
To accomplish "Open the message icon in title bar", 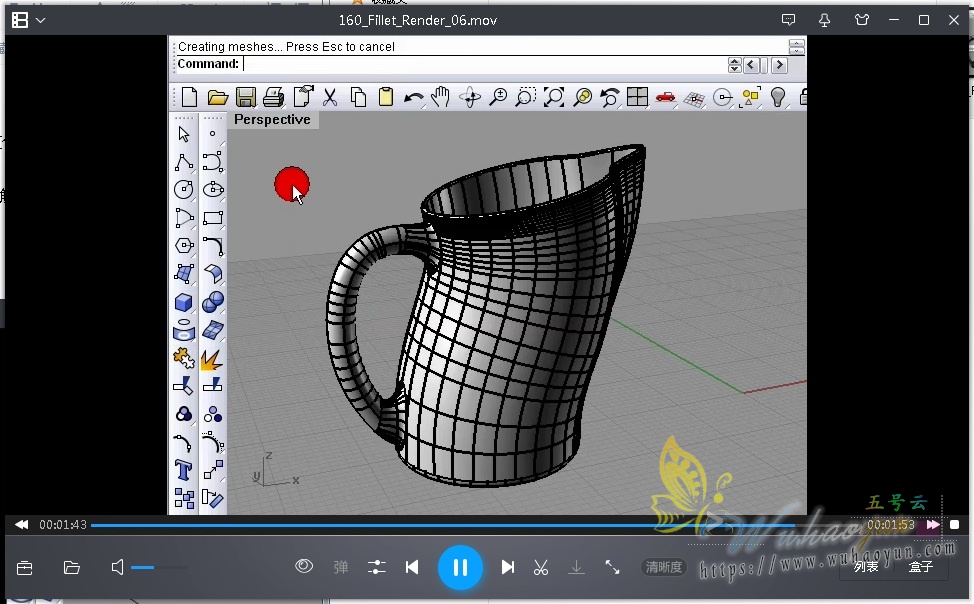I will 788,21.
